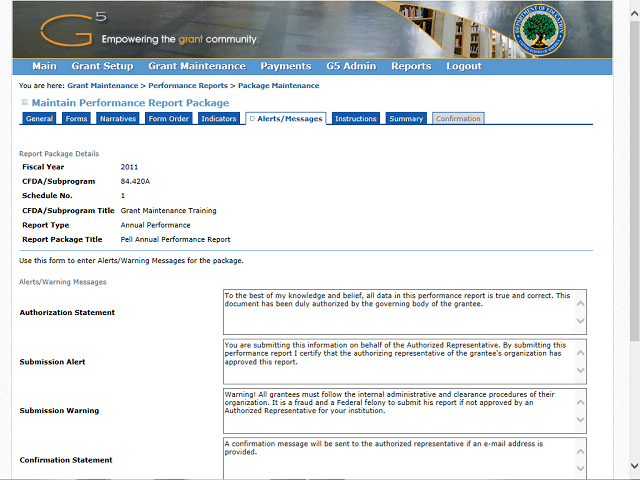640x480 pixels.
Task: Switch to the Instructions tab
Action: pos(356,118)
